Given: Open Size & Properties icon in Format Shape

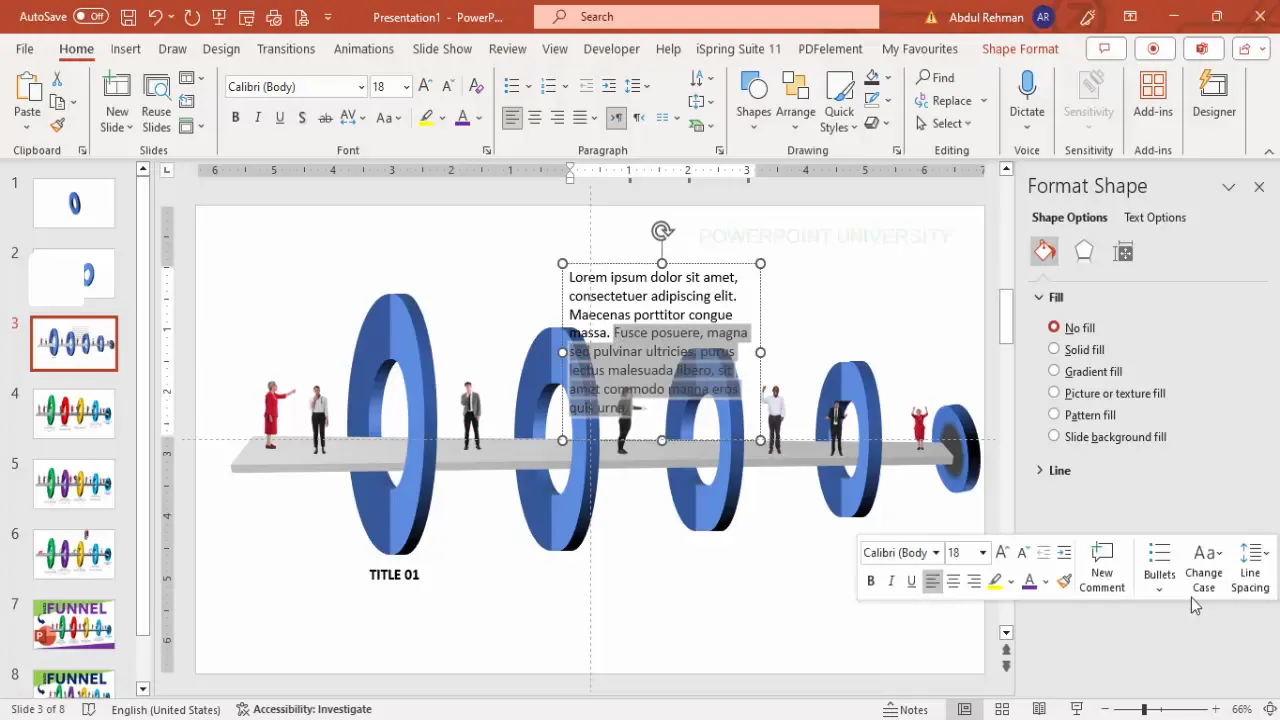Looking at the screenshot, I should (1123, 252).
